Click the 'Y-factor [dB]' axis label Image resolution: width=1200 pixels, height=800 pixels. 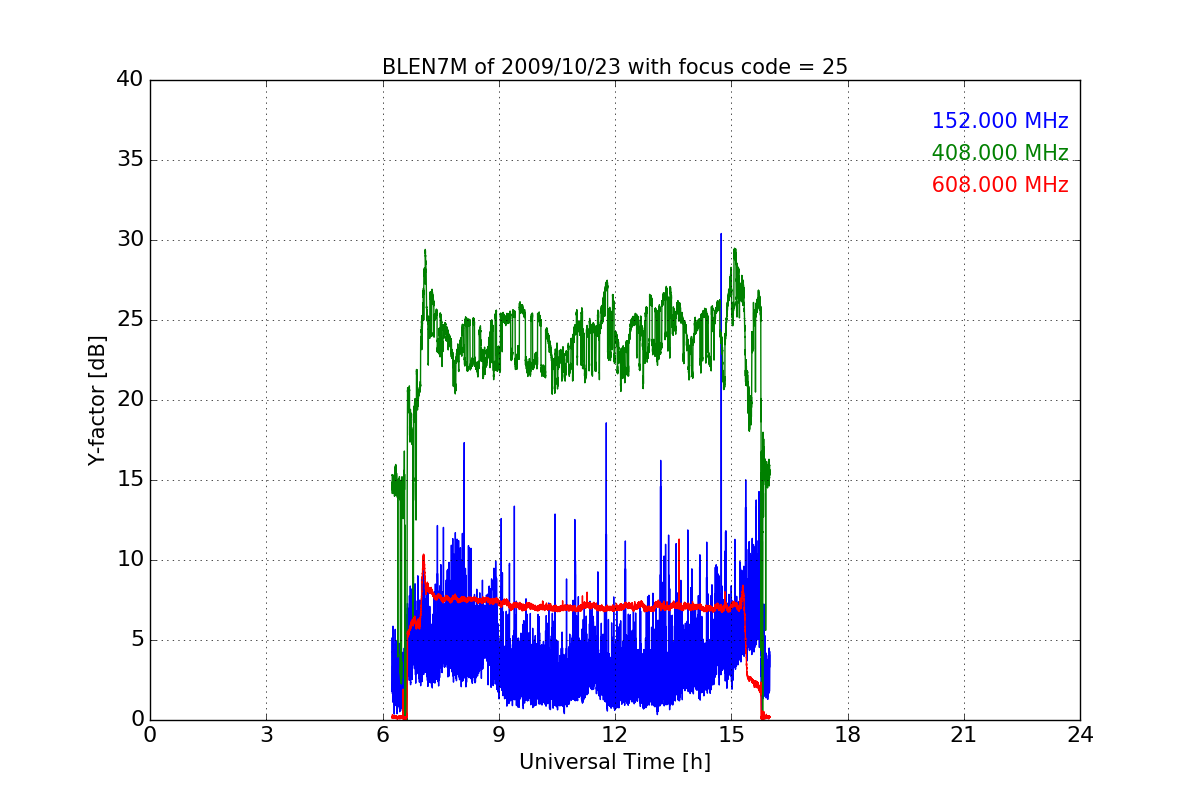point(96,400)
